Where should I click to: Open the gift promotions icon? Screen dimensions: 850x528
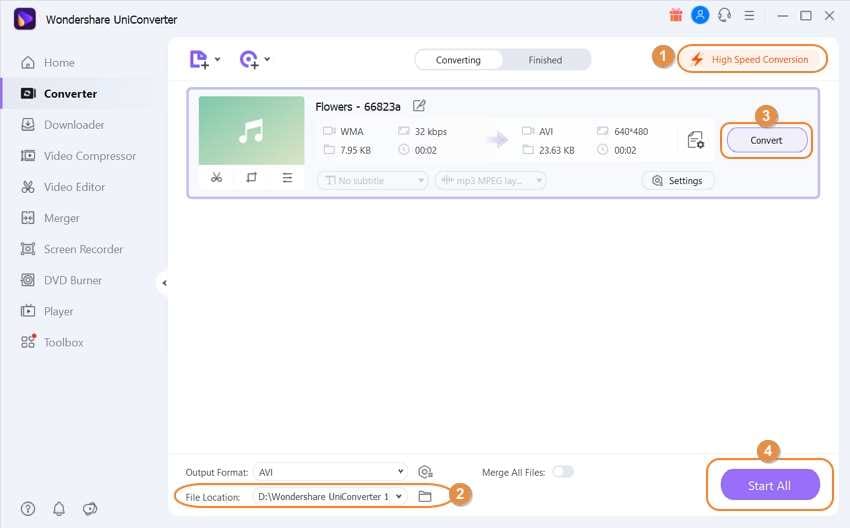coord(675,15)
